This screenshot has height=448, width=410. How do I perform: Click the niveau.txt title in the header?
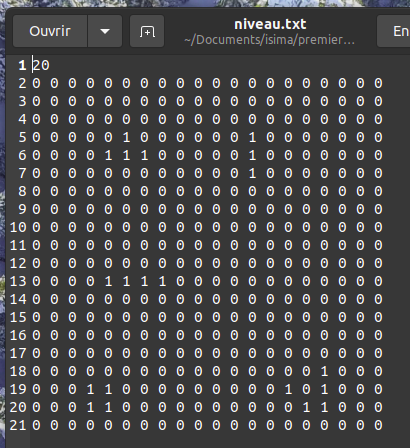pyautogui.click(x=270, y=24)
